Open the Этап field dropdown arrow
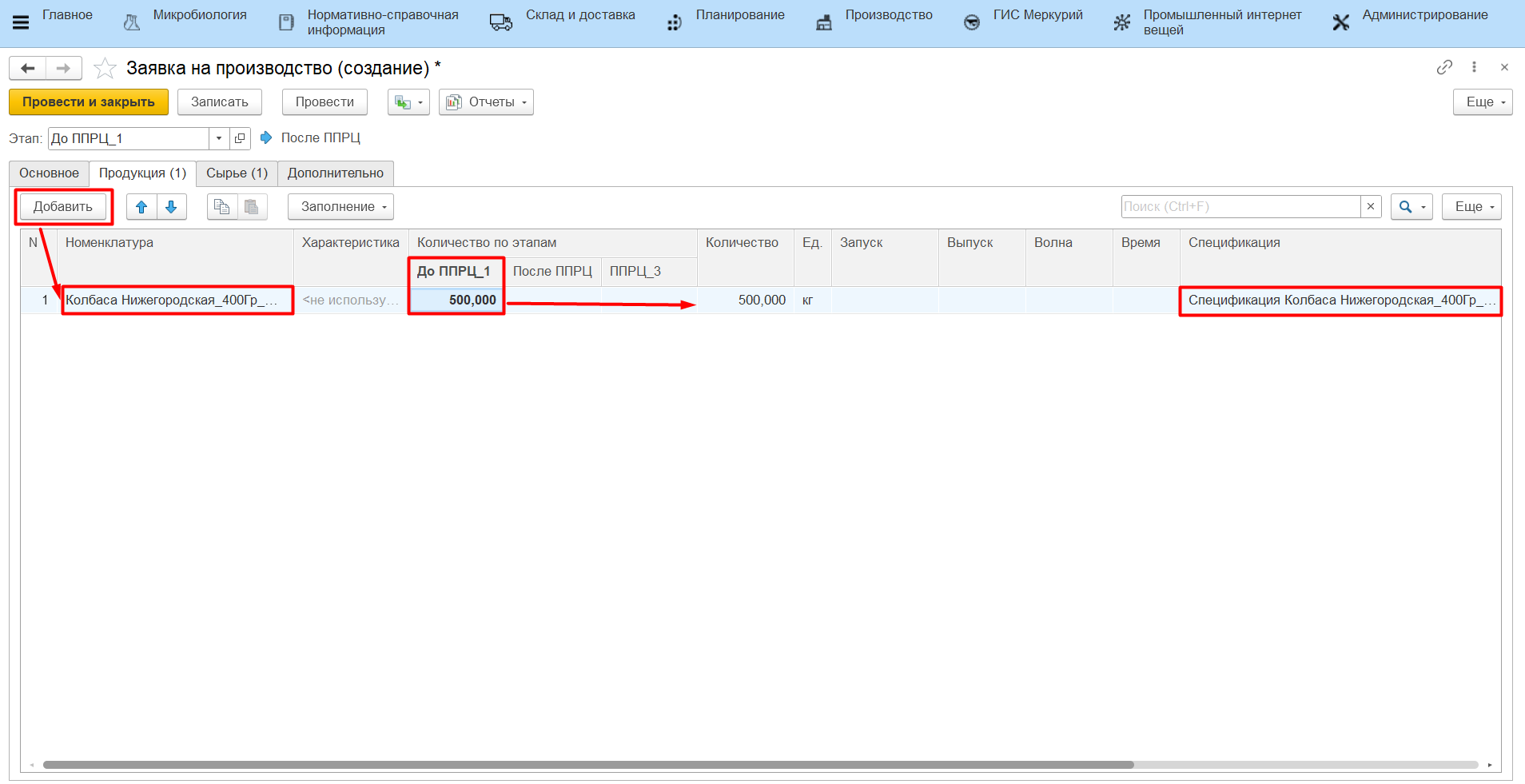 click(x=219, y=138)
